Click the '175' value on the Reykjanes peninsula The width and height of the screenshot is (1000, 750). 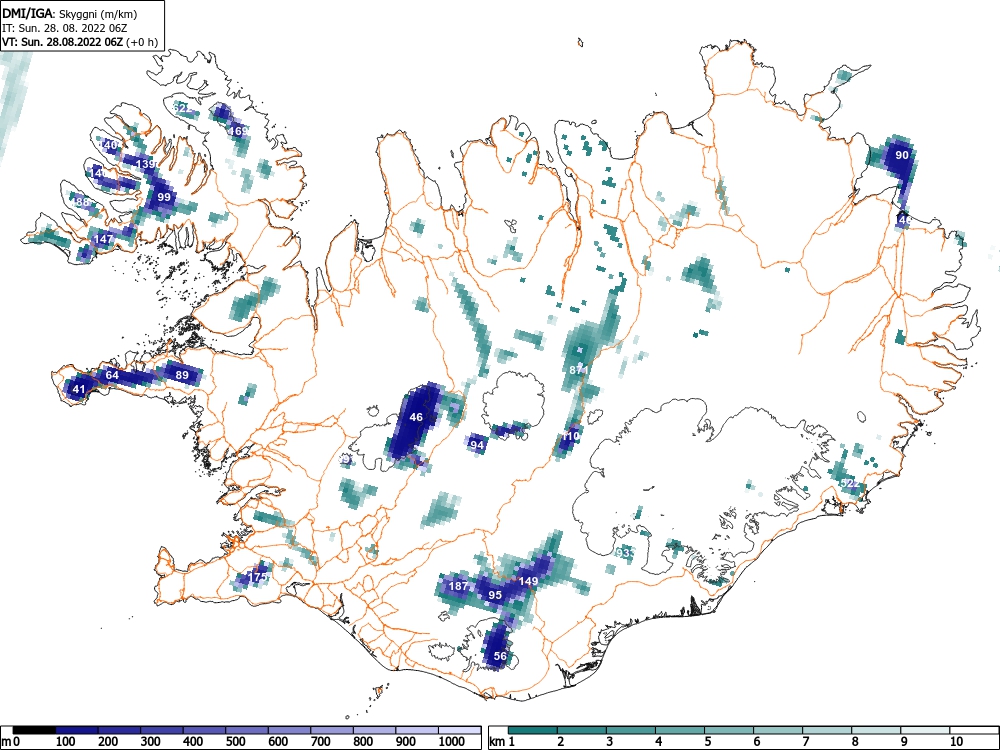tap(257, 577)
